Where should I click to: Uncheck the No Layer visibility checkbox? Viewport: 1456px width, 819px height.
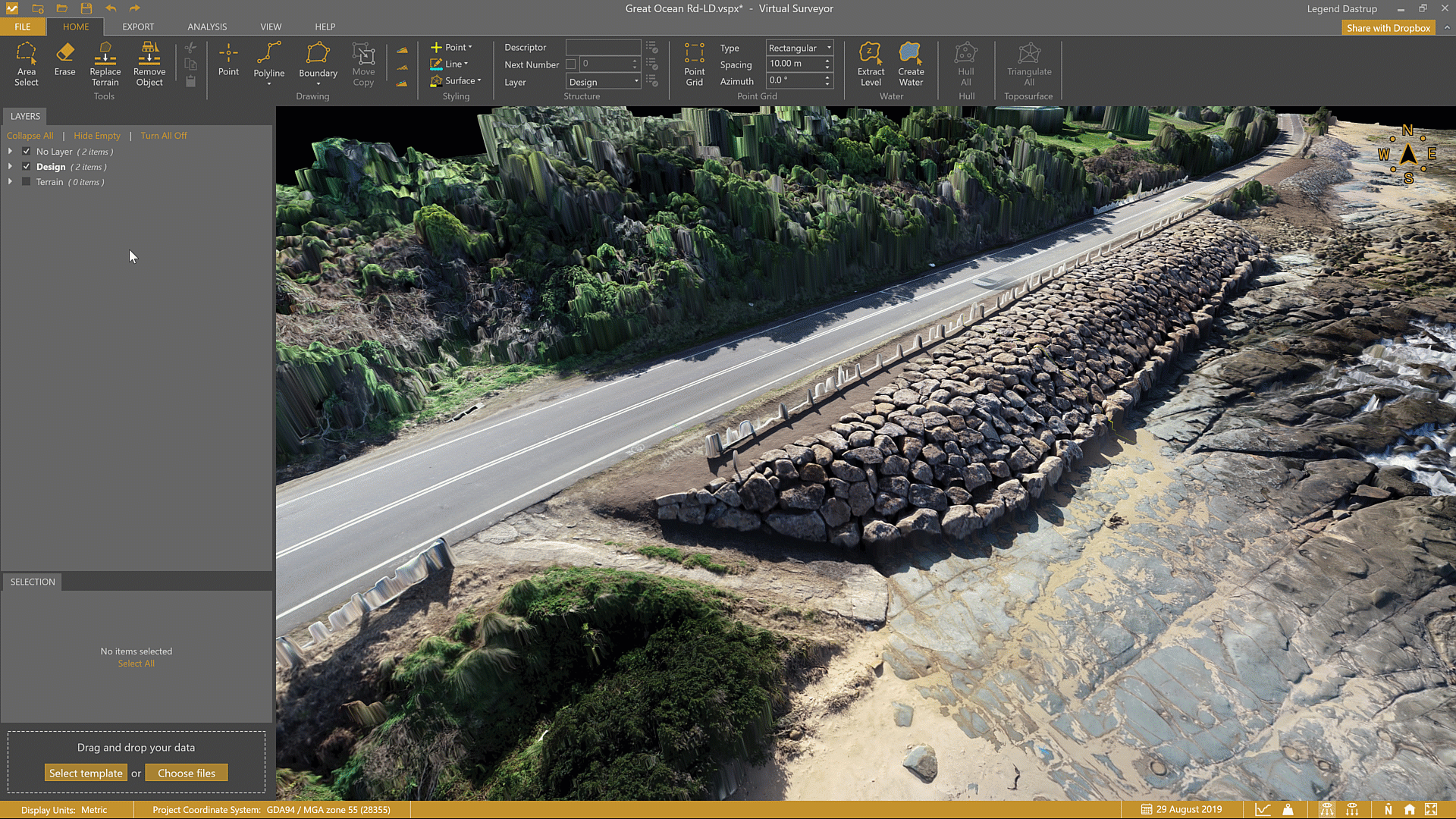pos(27,152)
